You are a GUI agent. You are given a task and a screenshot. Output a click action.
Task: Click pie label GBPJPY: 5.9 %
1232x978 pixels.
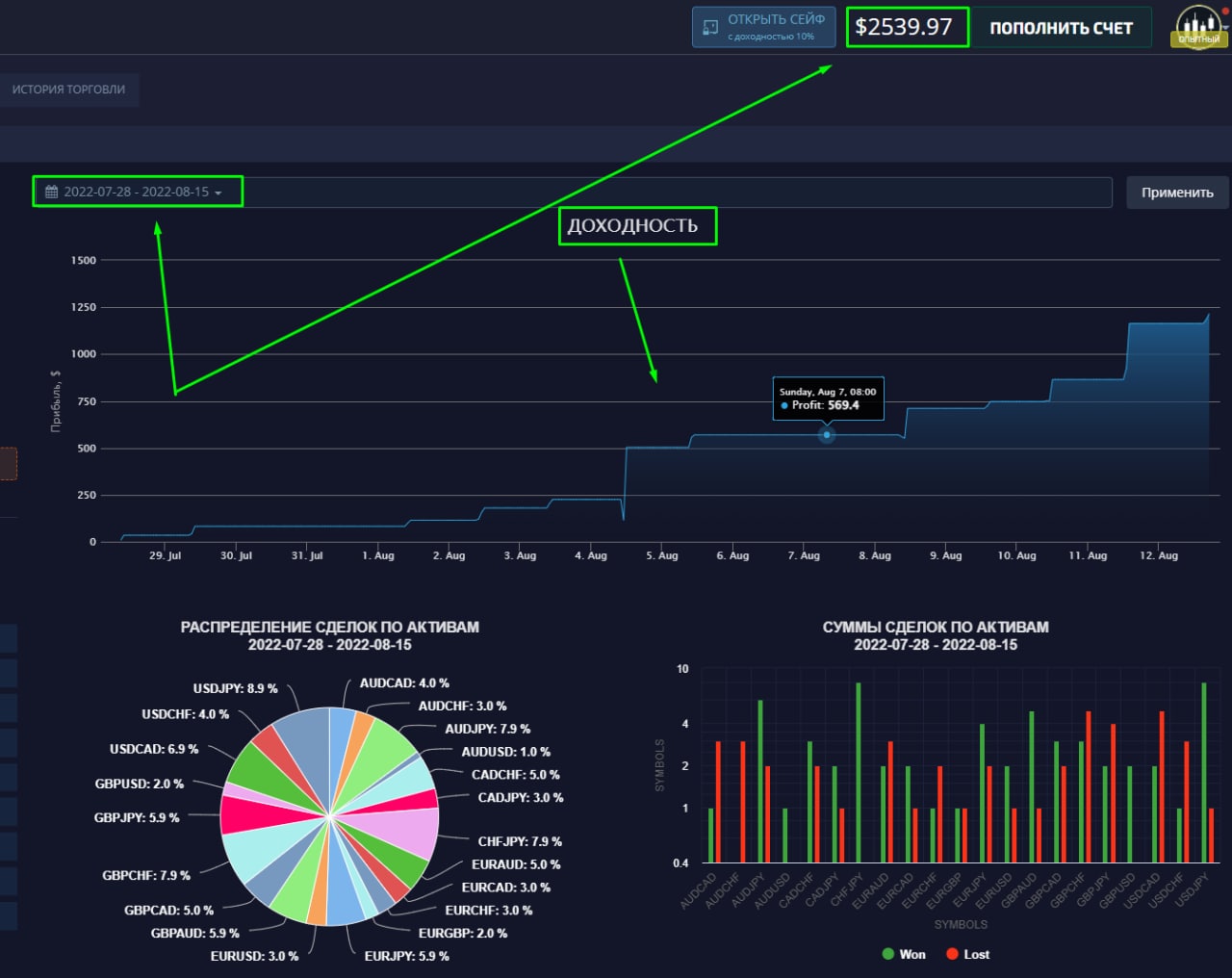click(137, 817)
